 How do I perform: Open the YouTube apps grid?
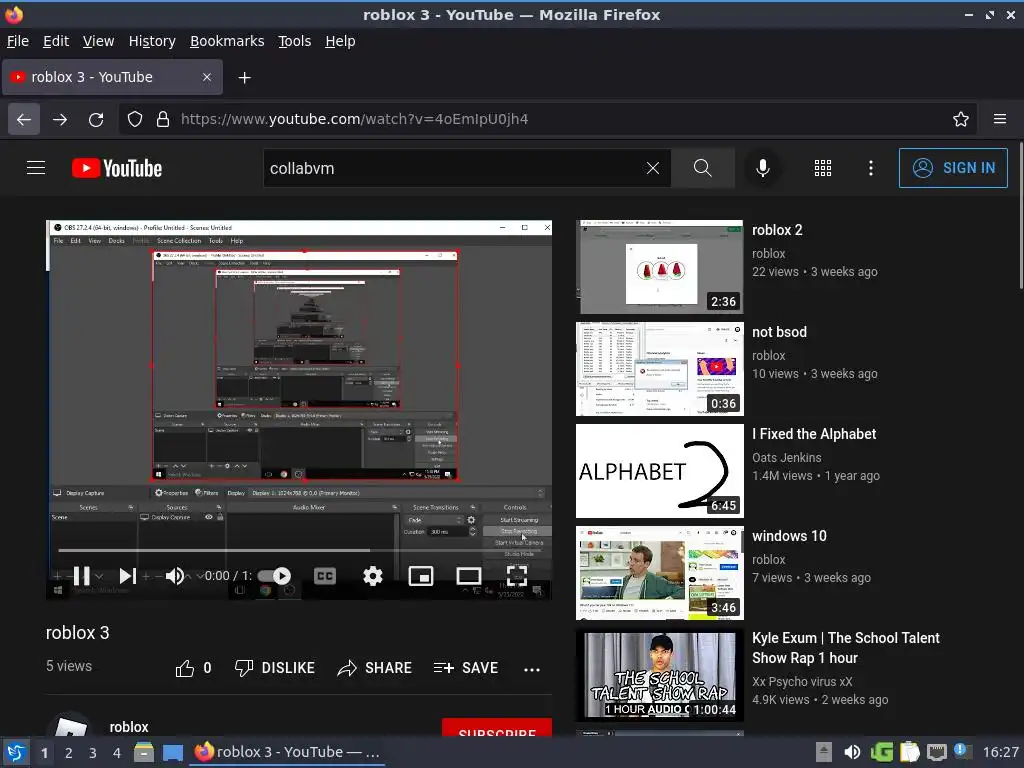point(823,168)
